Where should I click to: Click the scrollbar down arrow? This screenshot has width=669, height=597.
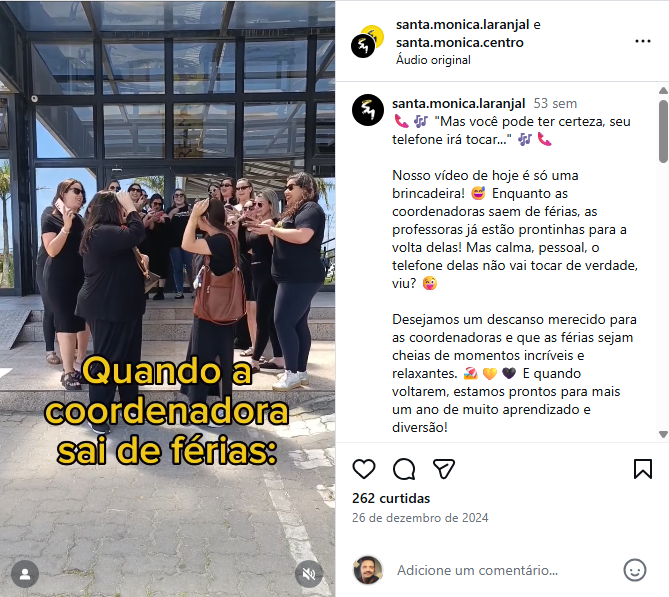pos(663,434)
